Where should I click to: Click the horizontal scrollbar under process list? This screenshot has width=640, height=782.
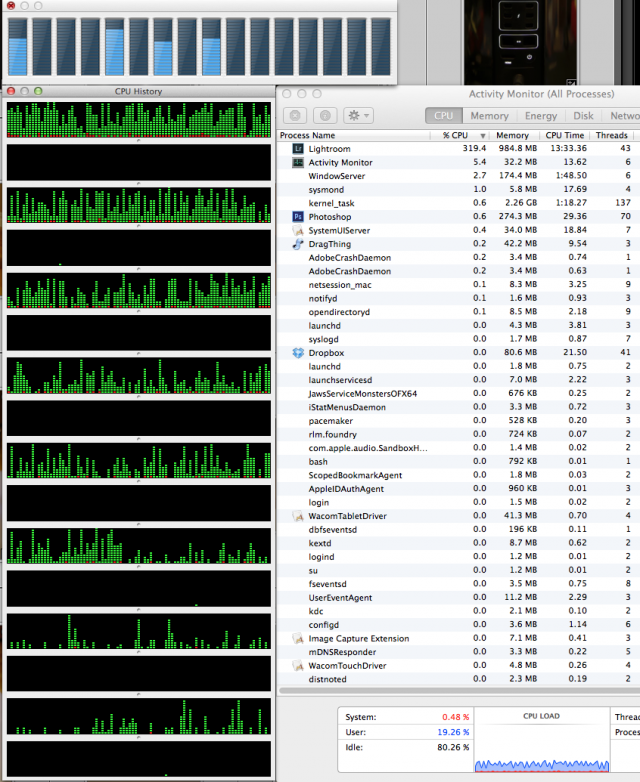point(459,691)
